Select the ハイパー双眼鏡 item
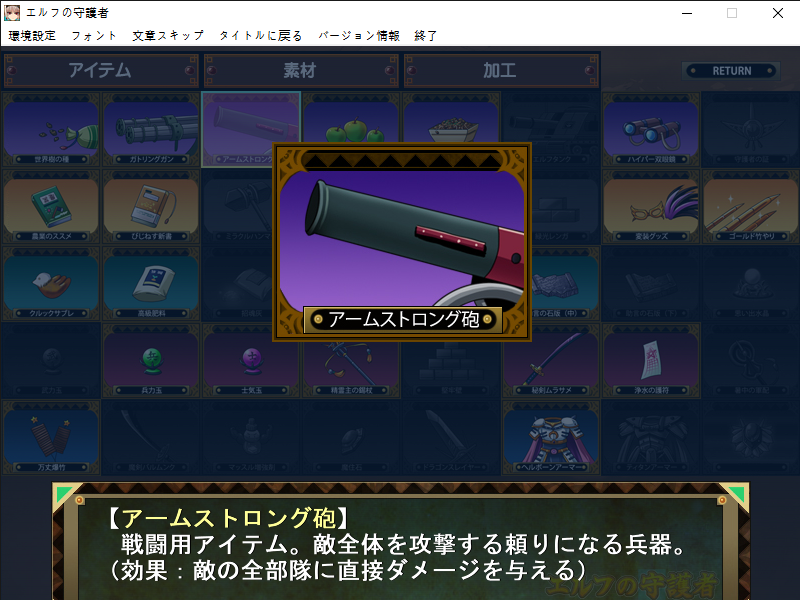Screen dimensions: 800x600 pos(651,130)
